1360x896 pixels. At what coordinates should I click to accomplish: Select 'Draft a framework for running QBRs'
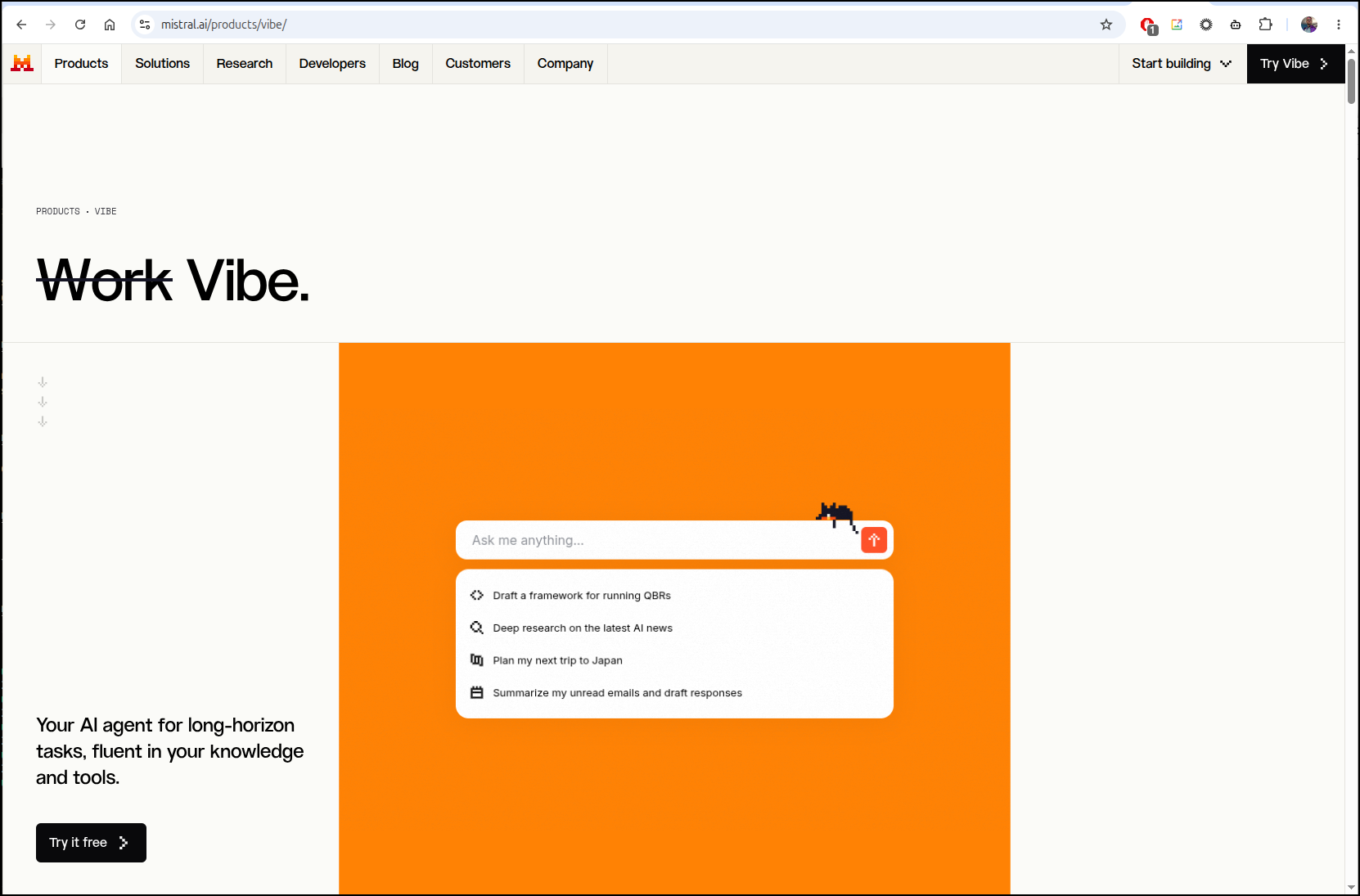(x=582, y=596)
